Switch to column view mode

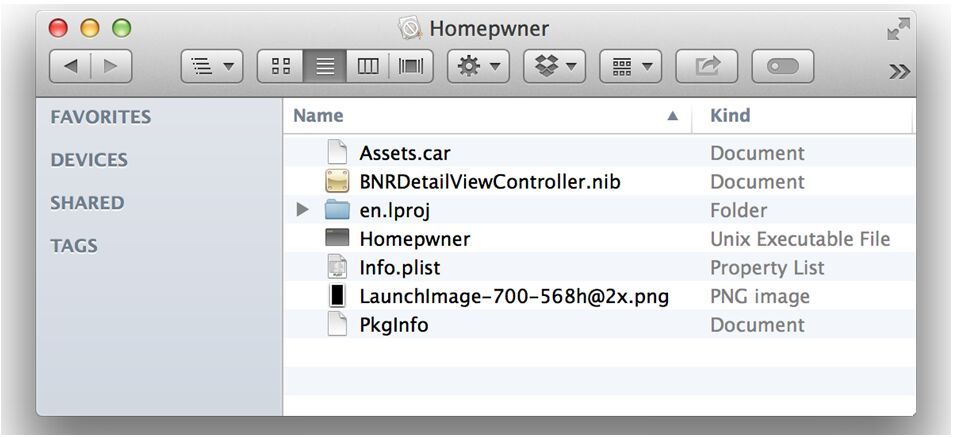click(x=367, y=66)
